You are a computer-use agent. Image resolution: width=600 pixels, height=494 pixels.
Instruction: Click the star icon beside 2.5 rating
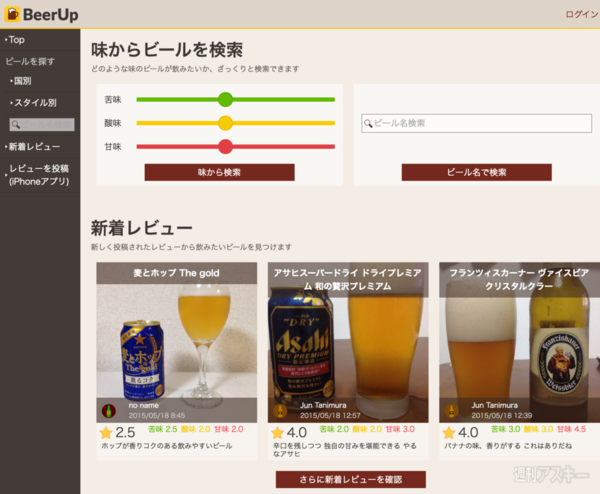pos(106,433)
